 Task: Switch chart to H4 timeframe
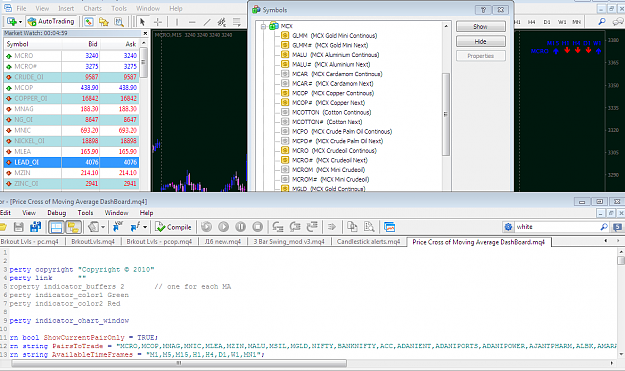(531, 22)
